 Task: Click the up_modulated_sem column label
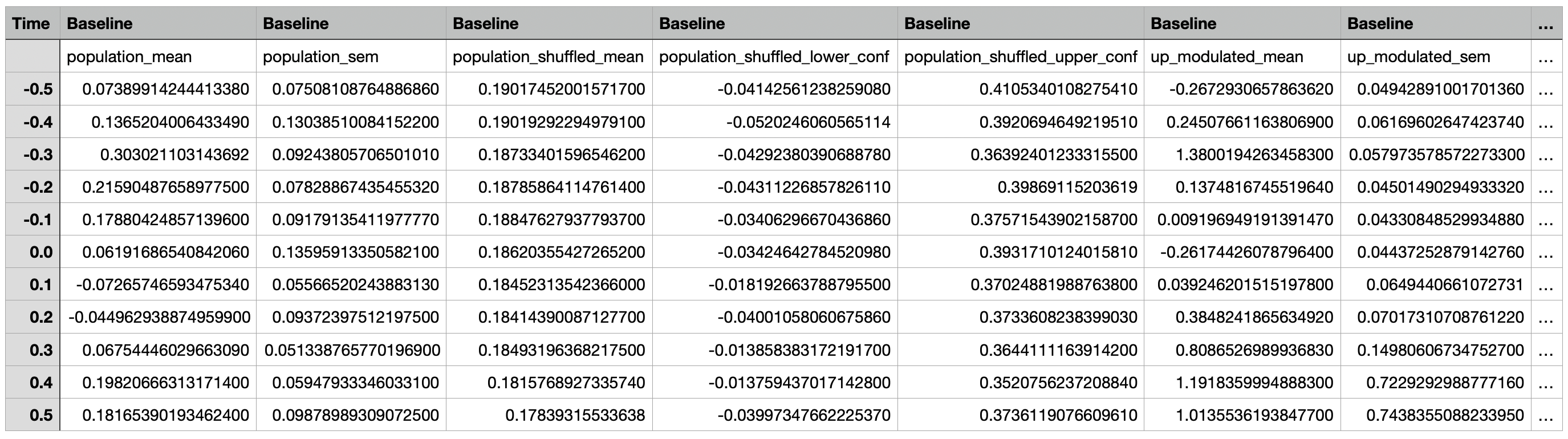[x=1419, y=56]
